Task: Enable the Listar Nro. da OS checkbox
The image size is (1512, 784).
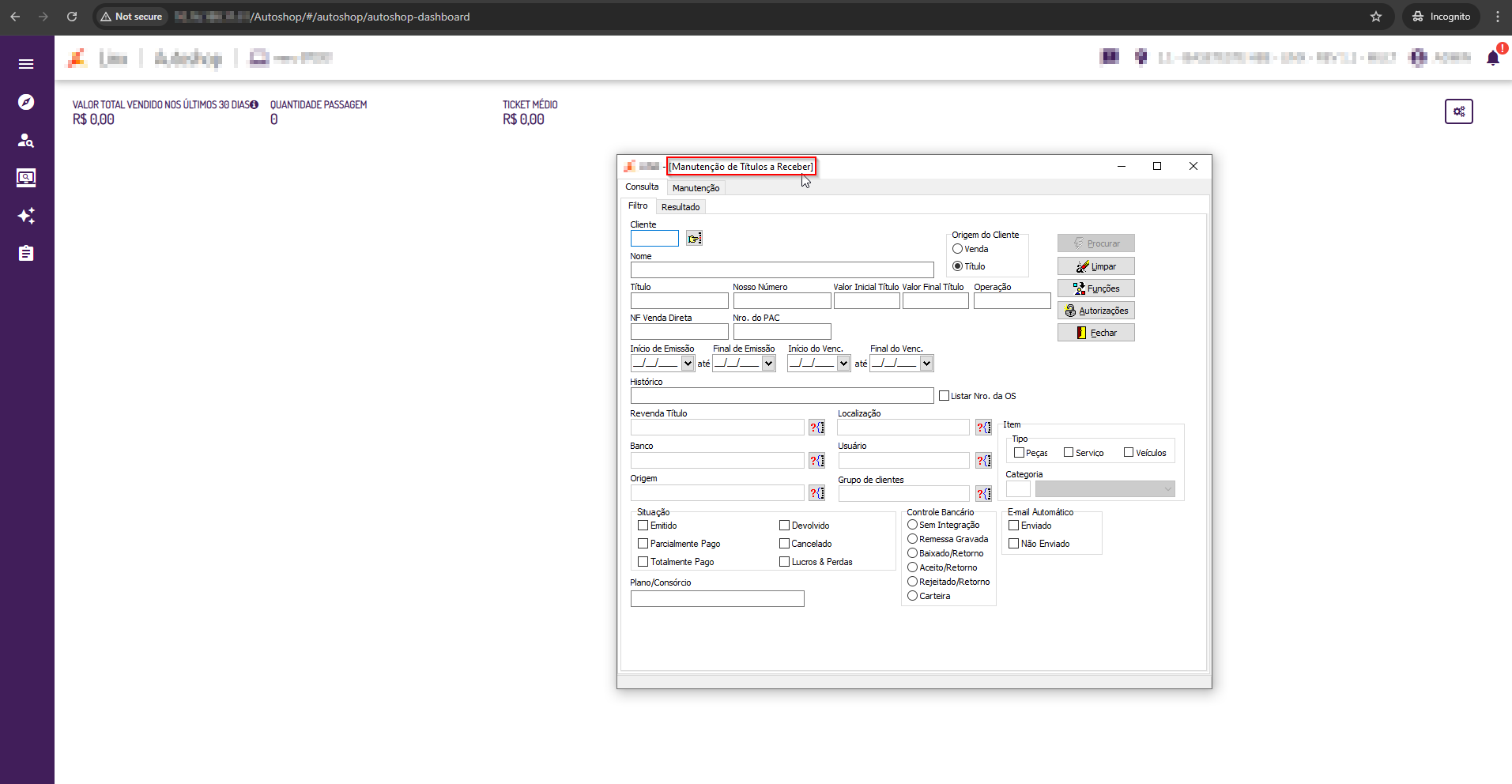Action: [944, 396]
